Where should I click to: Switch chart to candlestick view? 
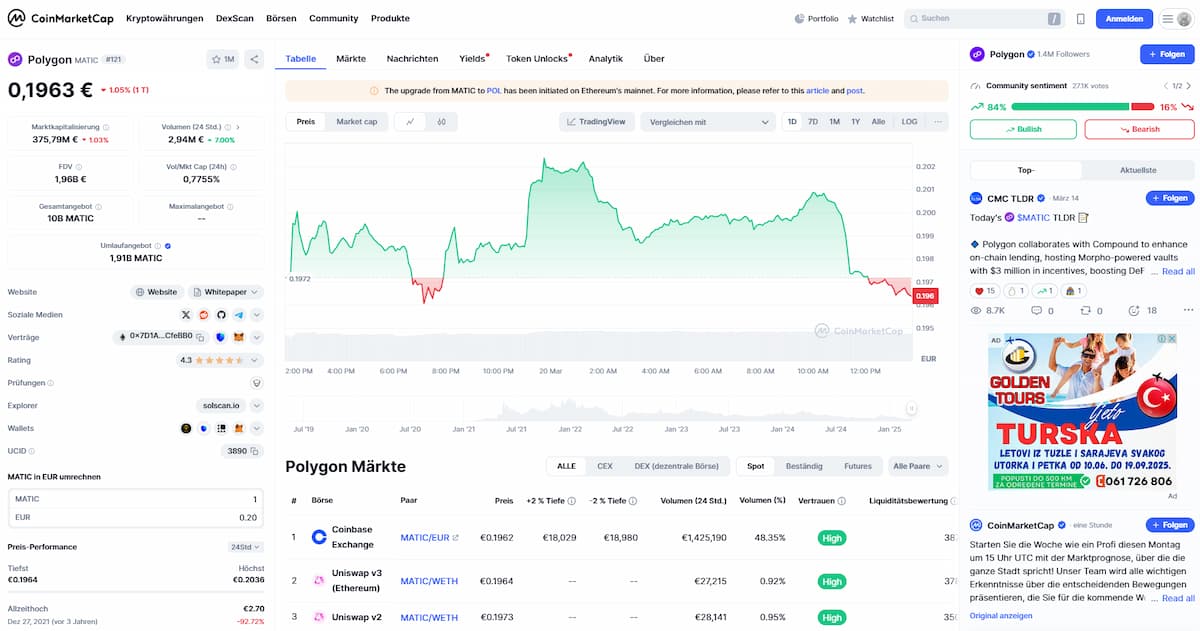pos(441,122)
